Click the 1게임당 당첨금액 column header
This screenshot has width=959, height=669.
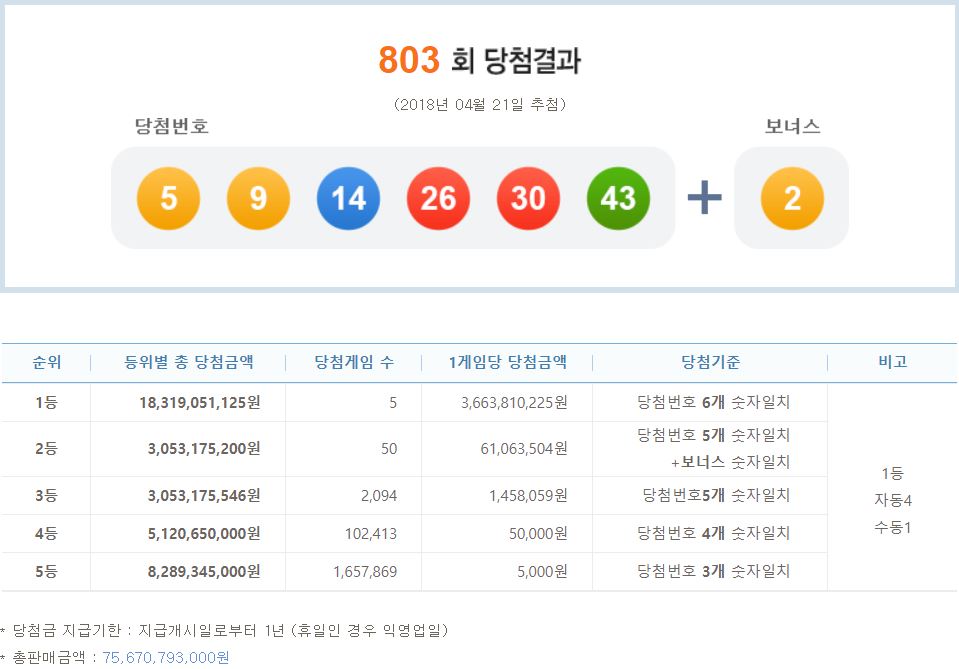click(507, 362)
